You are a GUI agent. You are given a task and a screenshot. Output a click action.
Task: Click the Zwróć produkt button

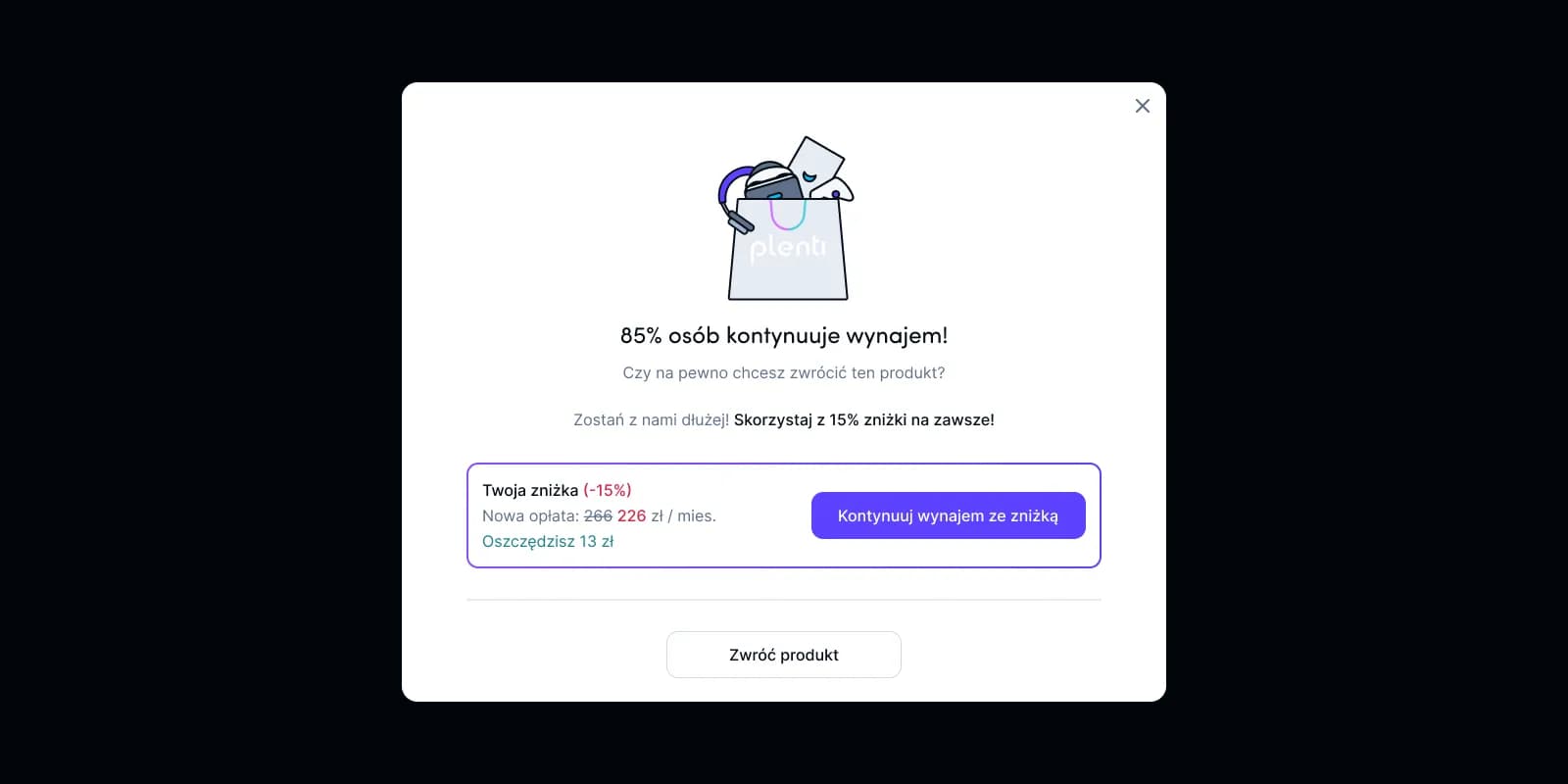pos(784,655)
